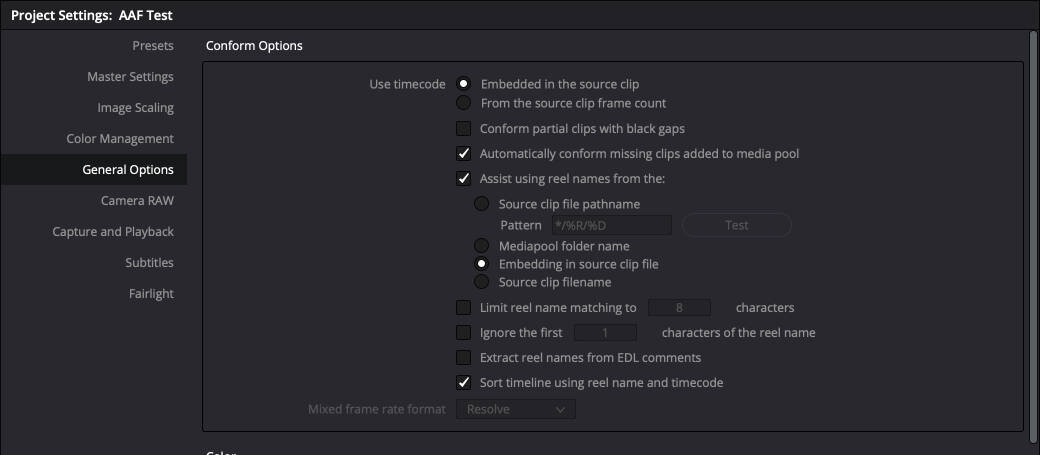Viewport: 1040px width, 455px height.
Task: Enable conform partial clips with black gaps
Action: pos(463,128)
